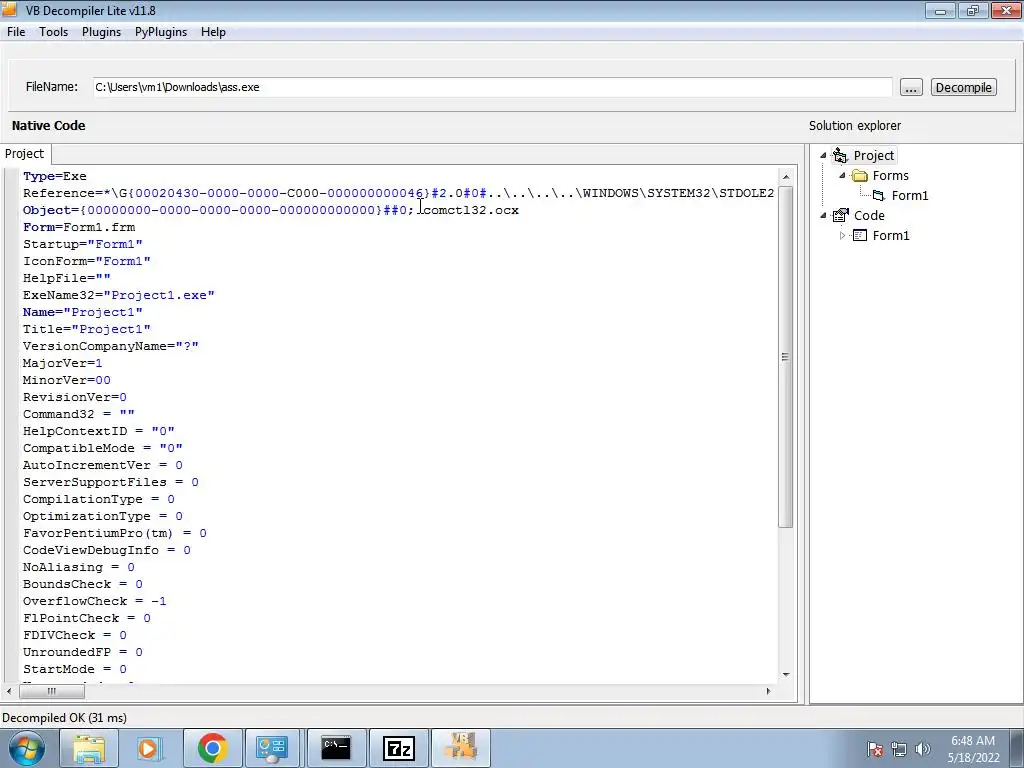This screenshot has width=1024, height=768.
Task: Select Project in Solution explorer
Action: click(x=873, y=155)
